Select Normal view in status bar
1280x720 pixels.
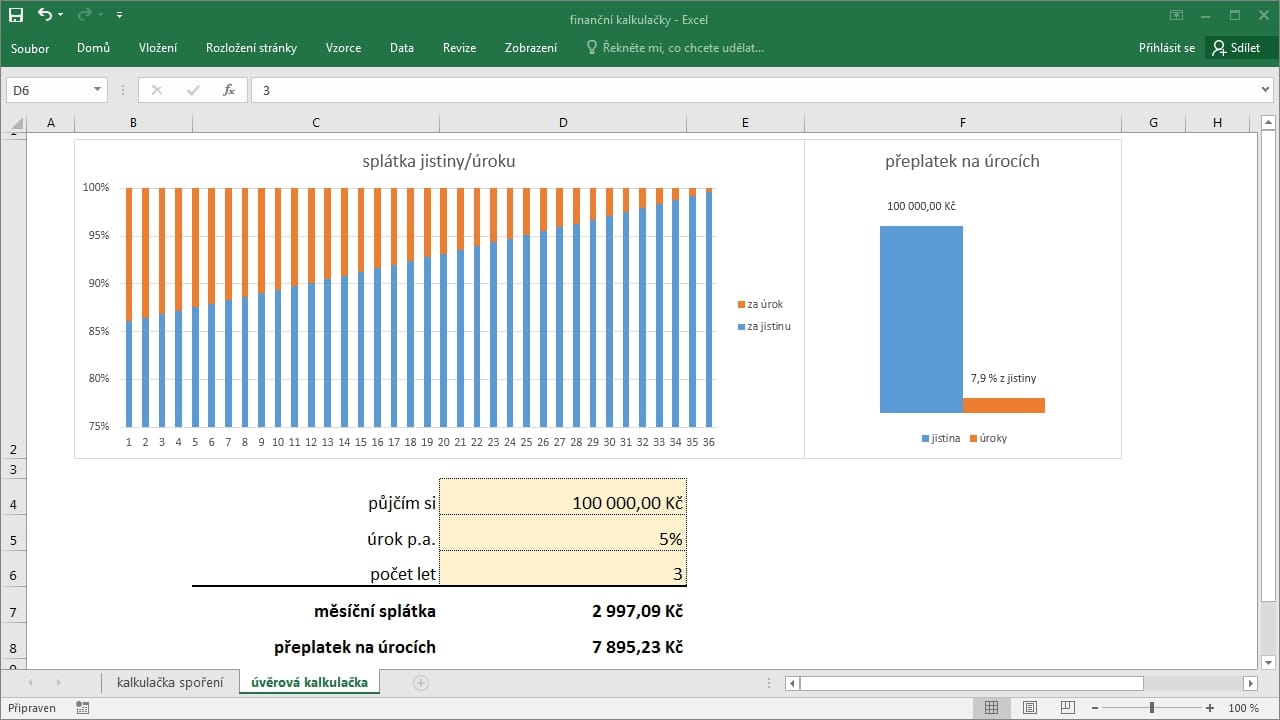pyautogui.click(x=991, y=708)
